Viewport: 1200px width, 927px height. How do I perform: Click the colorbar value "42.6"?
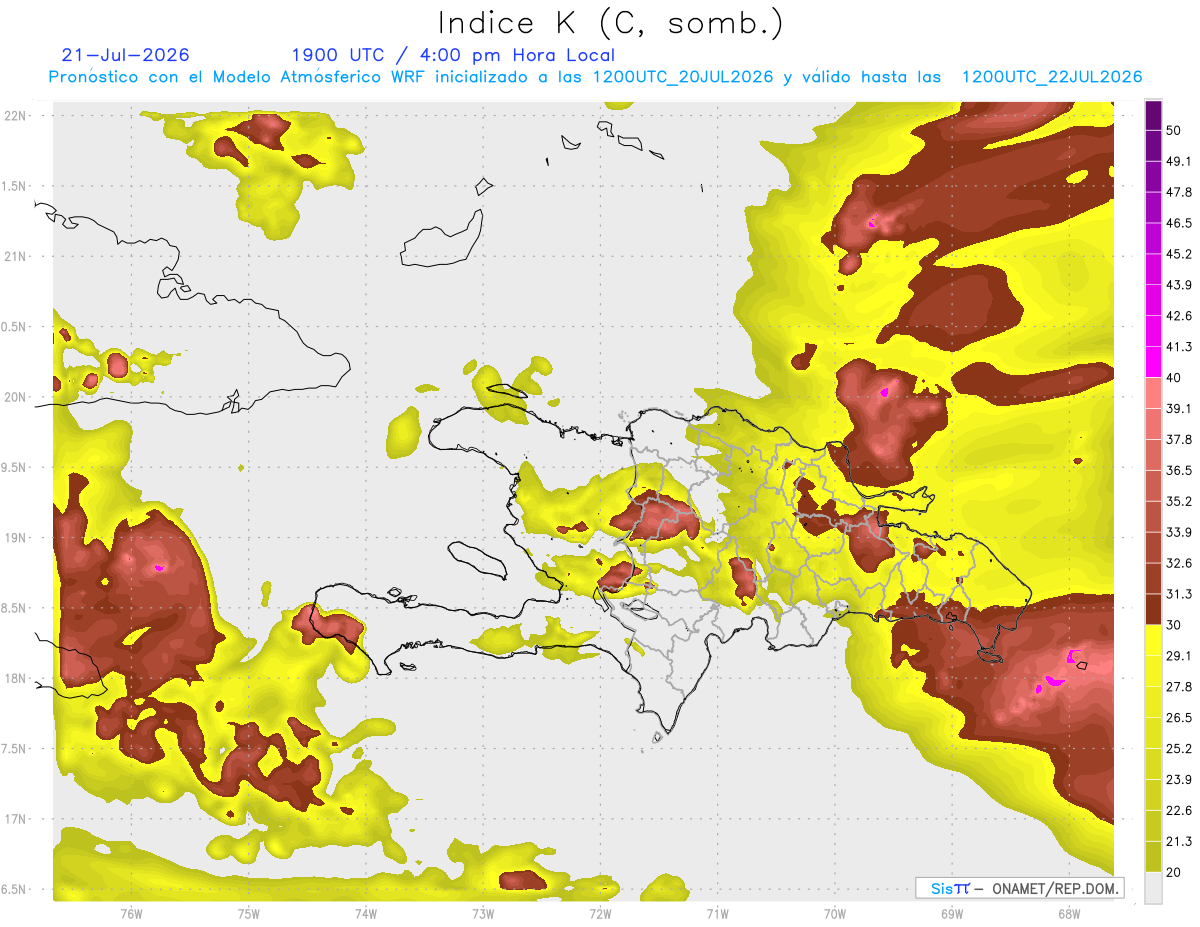click(1179, 316)
